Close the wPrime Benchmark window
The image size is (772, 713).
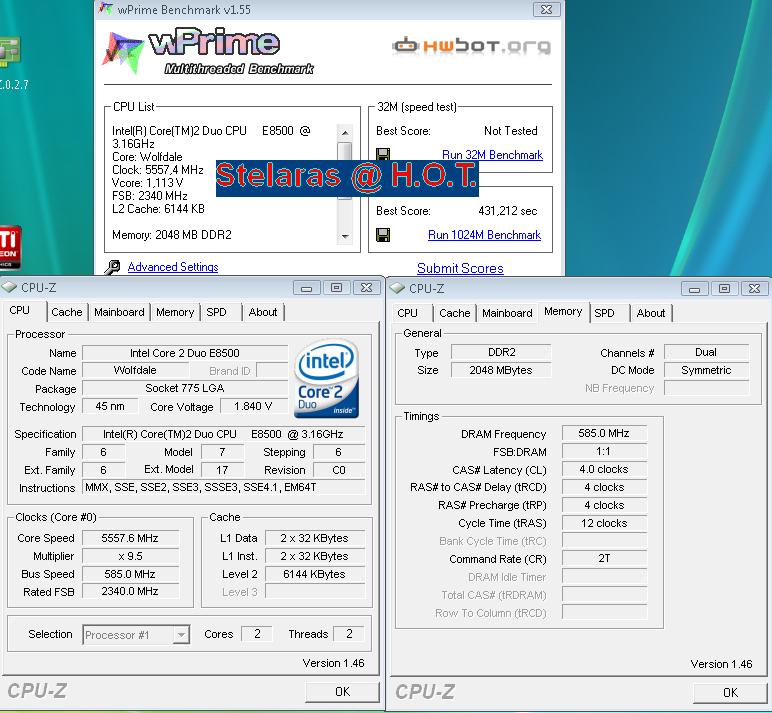[547, 9]
